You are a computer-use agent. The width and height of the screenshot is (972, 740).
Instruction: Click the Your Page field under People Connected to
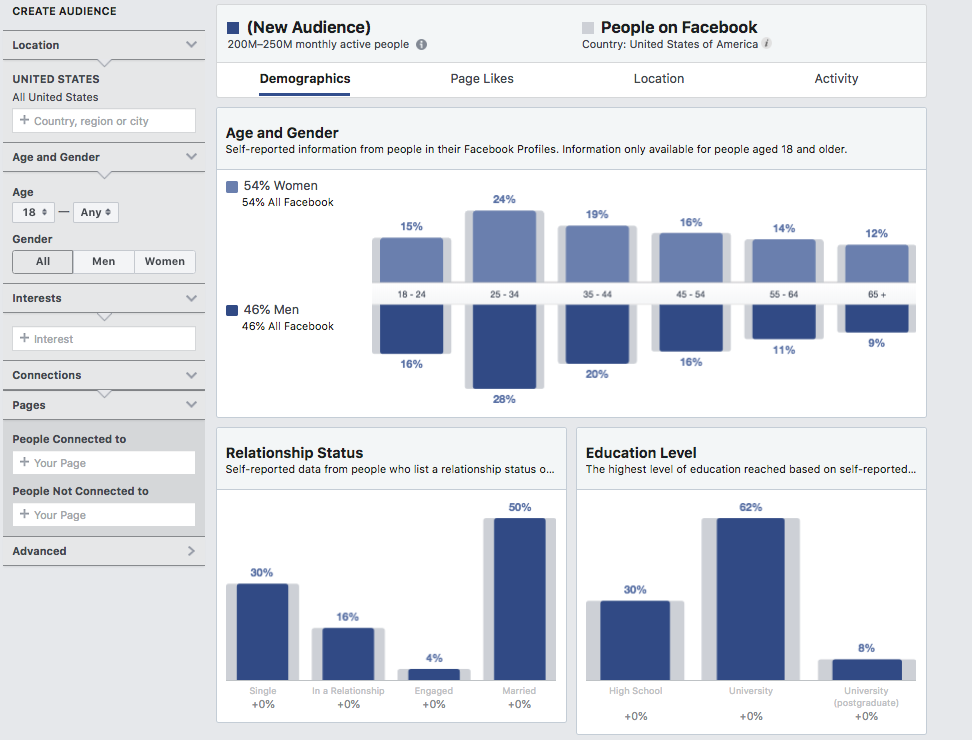103,463
